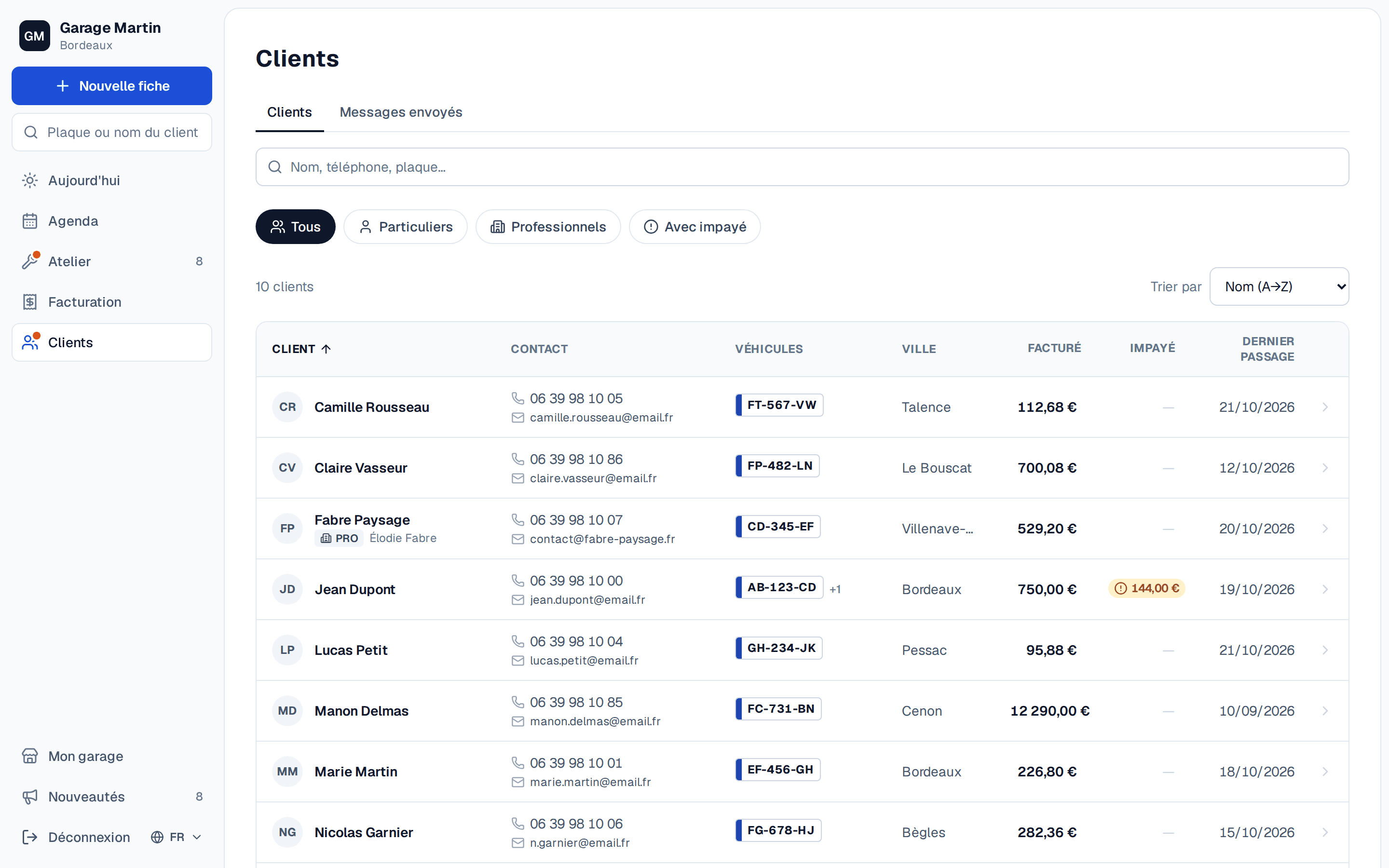Click the phone icon for Manon Delmas
The height and width of the screenshot is (868, 1389).
[517, 702]
